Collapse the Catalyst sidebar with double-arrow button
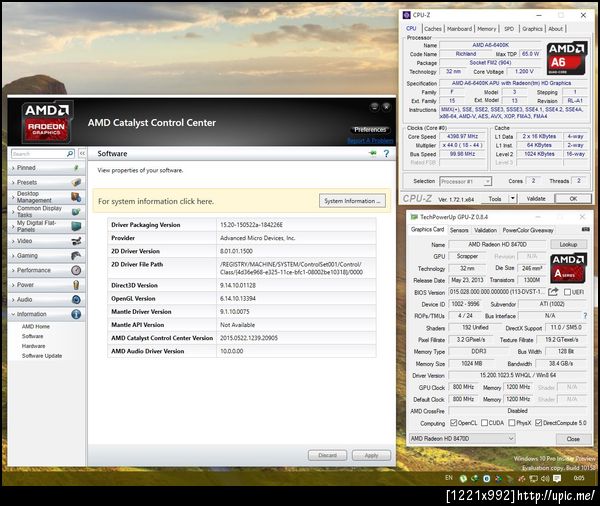600x506 pixels. point(82,153)
